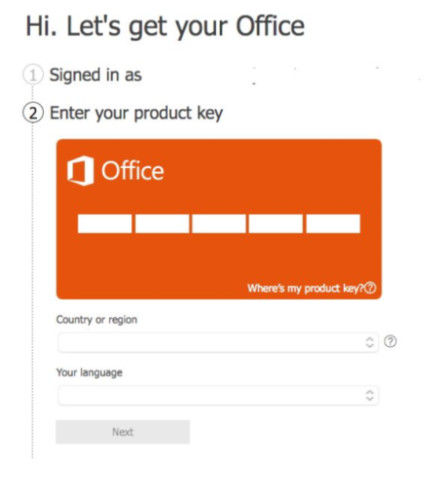
Task: Click the step 1 circle icon
Action: coord(33,75)
